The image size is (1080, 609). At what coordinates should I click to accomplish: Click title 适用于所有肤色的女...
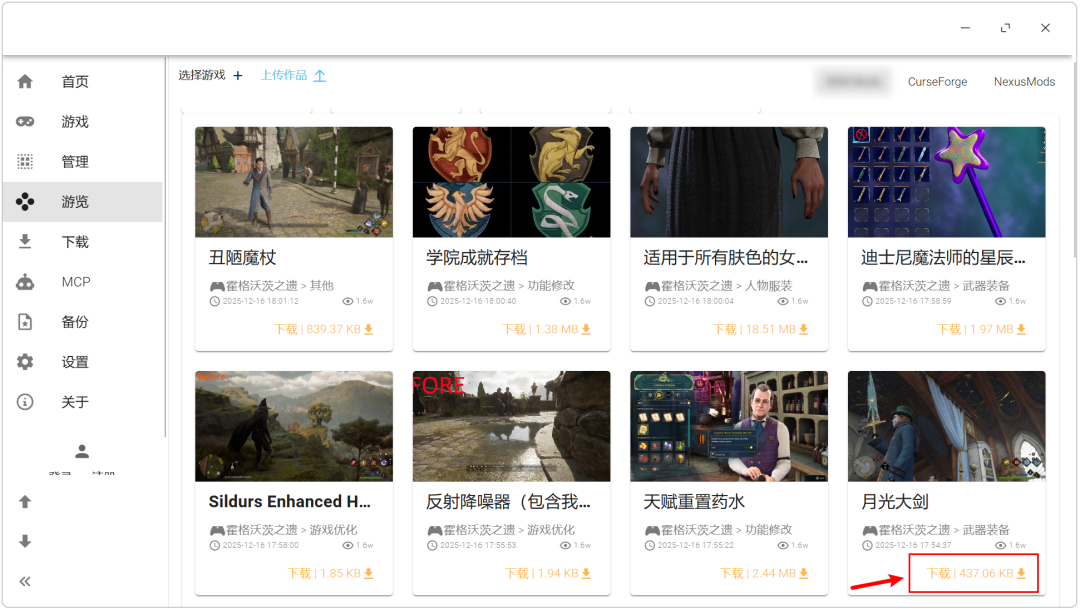726,258
